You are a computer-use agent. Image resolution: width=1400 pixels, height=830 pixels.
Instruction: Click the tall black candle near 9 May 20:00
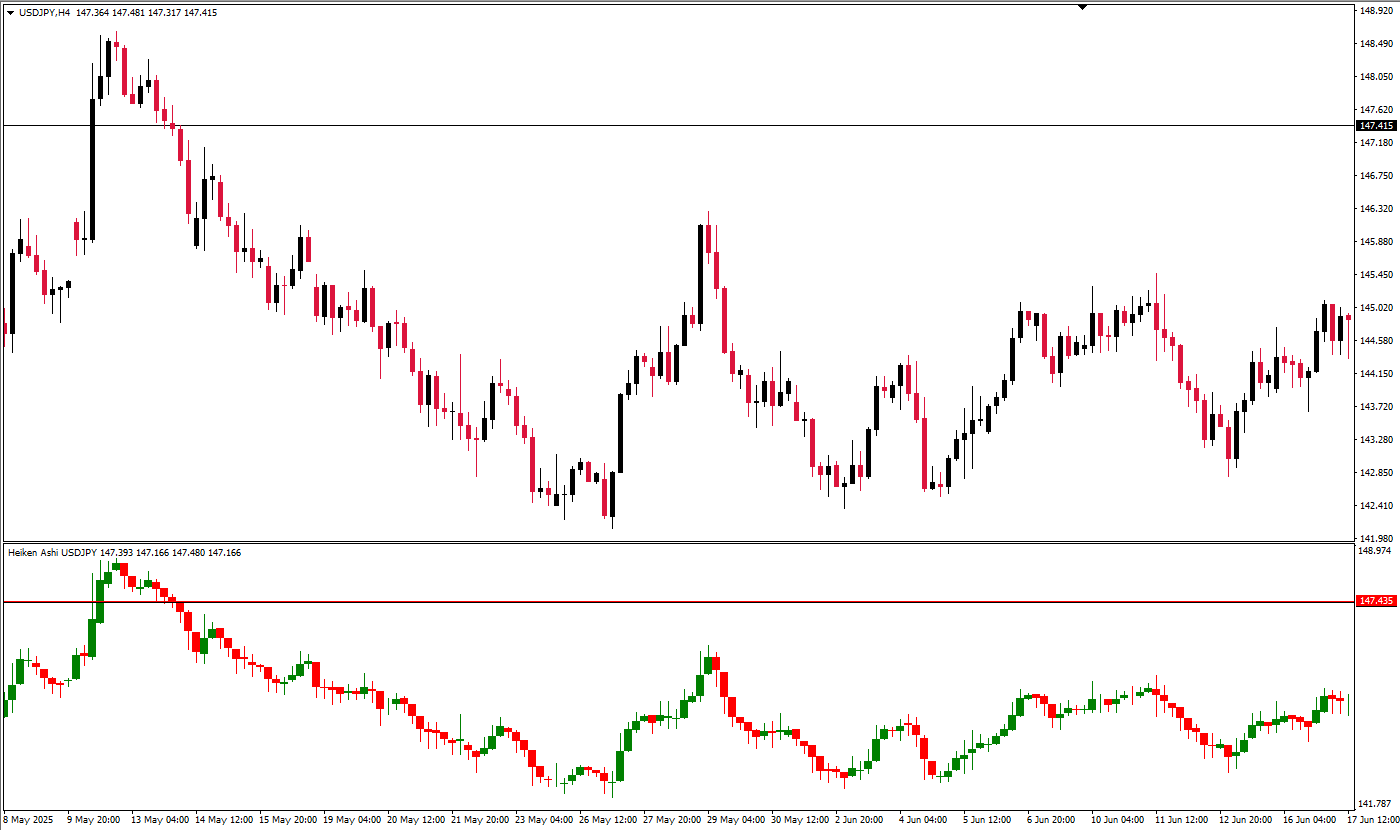tap(92, 169)
